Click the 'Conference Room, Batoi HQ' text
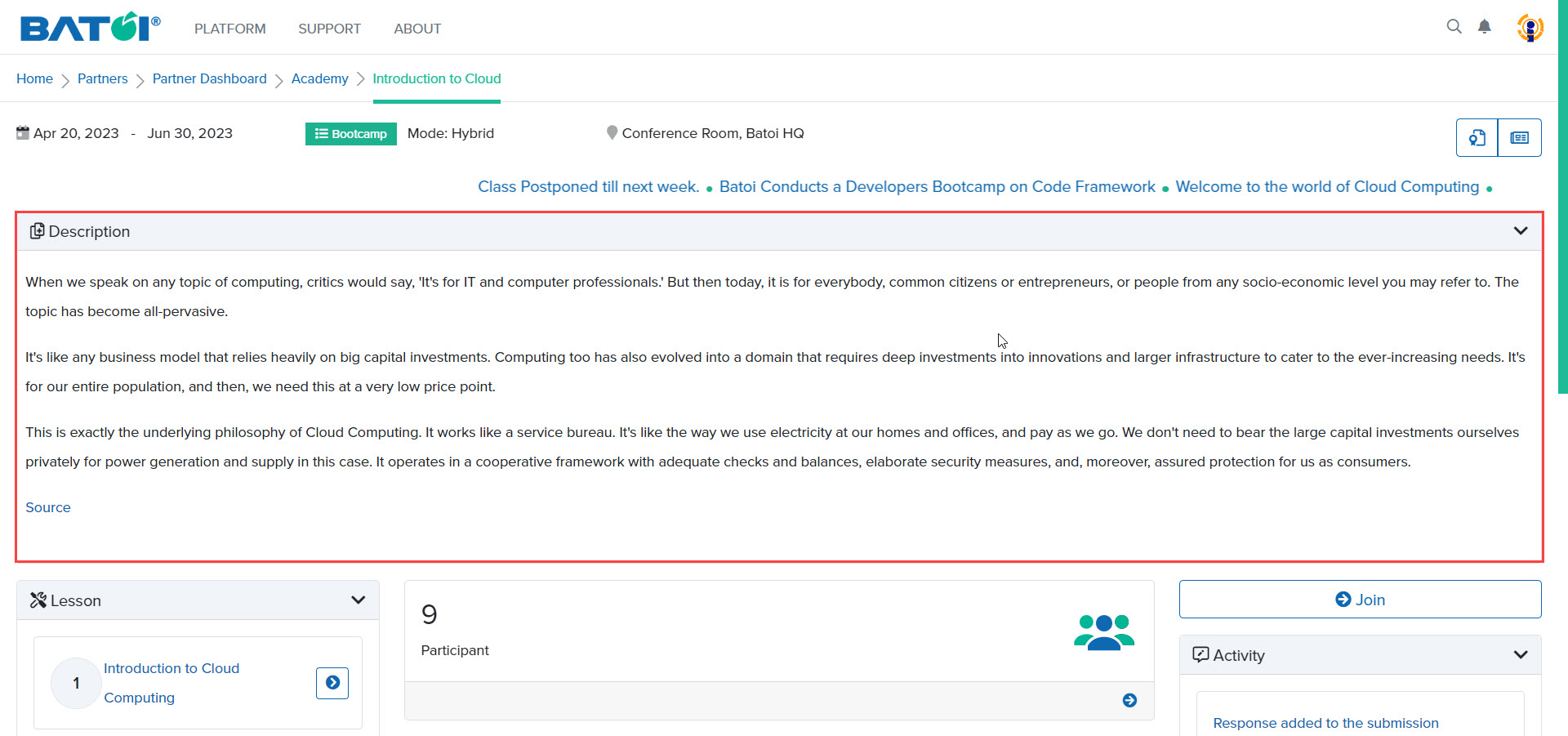This screenshot has height=736, width=1568. [x=713, y=133]
